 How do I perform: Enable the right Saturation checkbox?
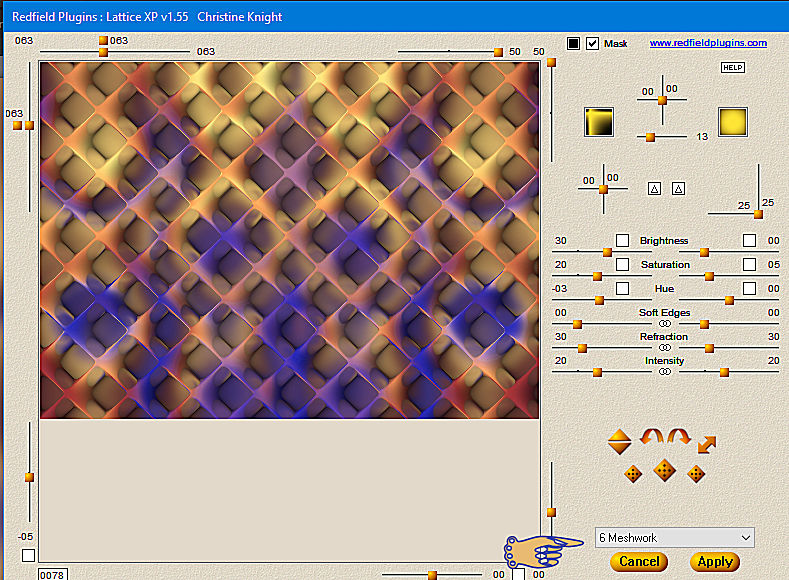click(x=749, y=265)
